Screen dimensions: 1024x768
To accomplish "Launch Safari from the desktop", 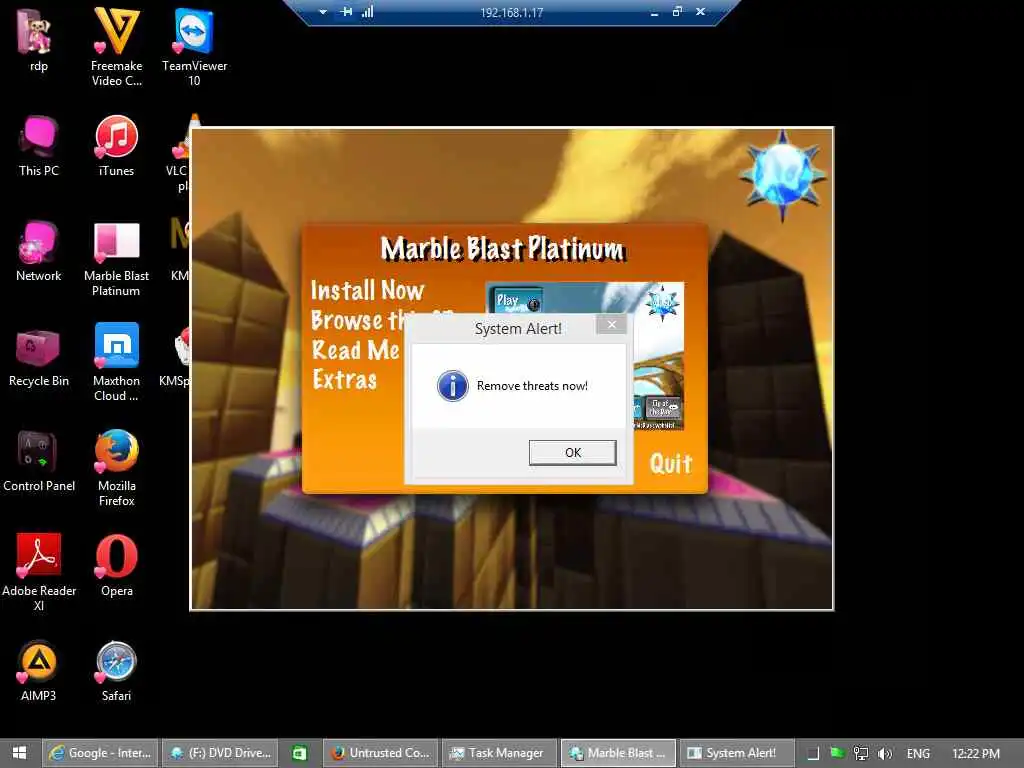I will (x=116, y=671).
